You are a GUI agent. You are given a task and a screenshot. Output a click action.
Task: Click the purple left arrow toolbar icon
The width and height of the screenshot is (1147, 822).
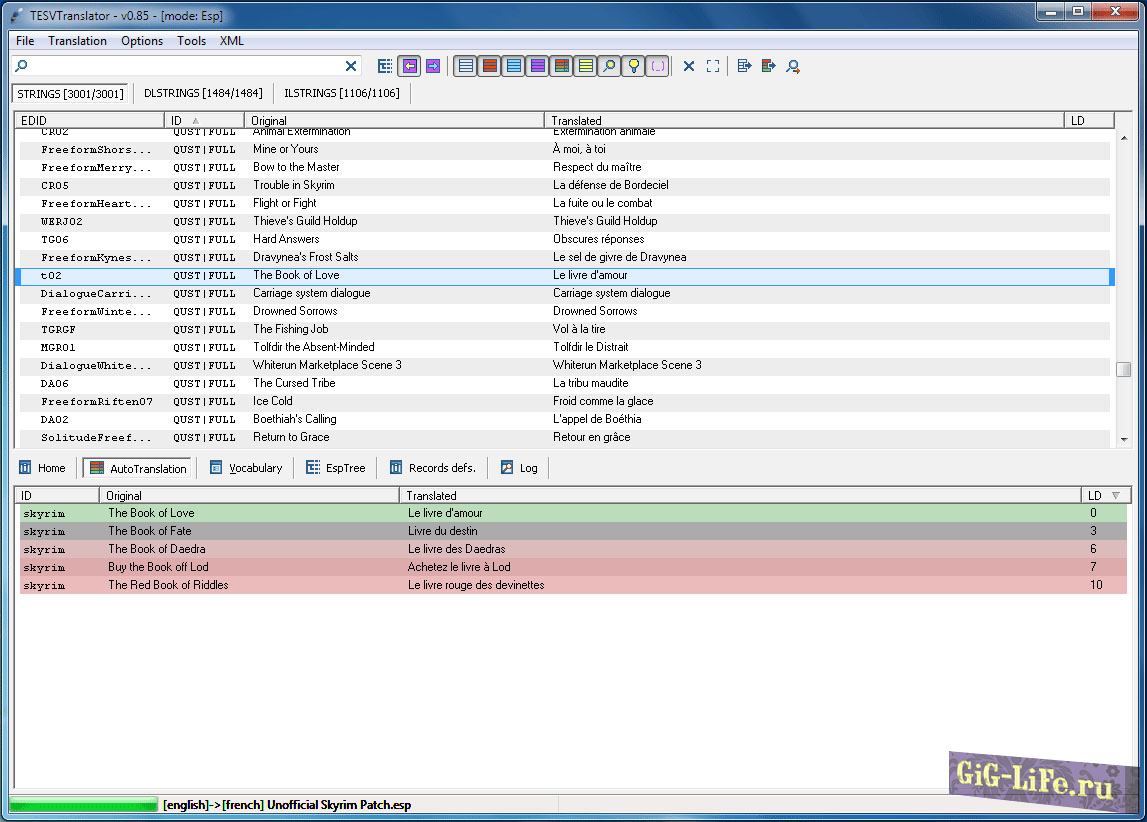coord(409,66)
